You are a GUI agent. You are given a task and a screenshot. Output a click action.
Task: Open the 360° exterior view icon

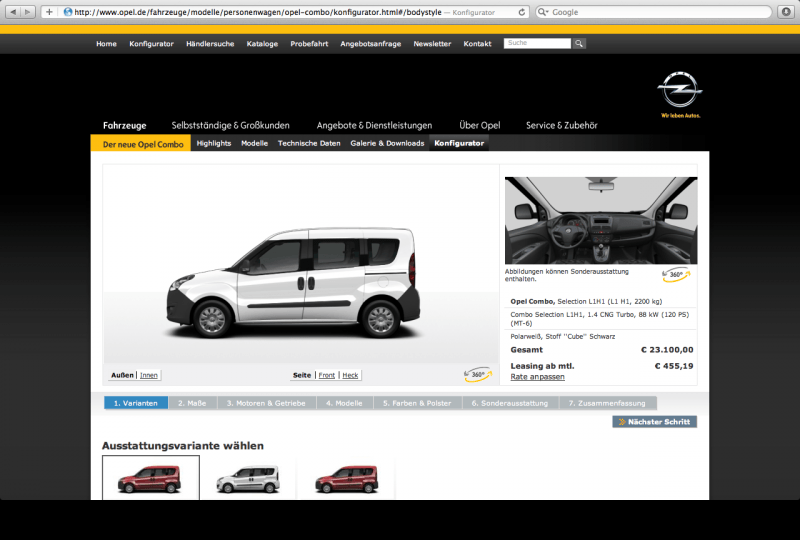click(x=478, y=375)
